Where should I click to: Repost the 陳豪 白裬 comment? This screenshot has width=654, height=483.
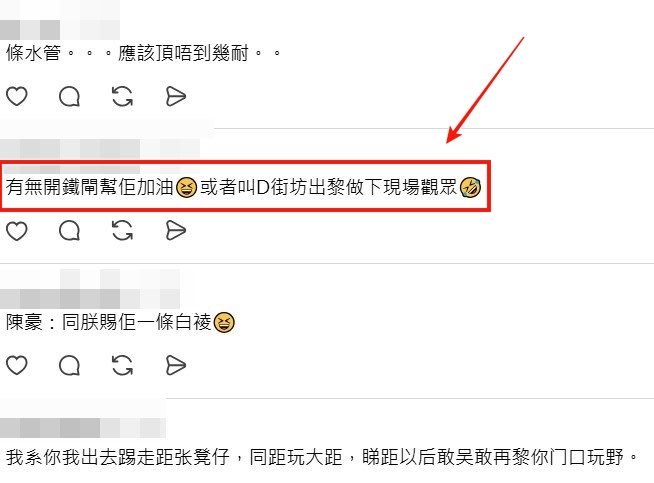click(122, 365)
